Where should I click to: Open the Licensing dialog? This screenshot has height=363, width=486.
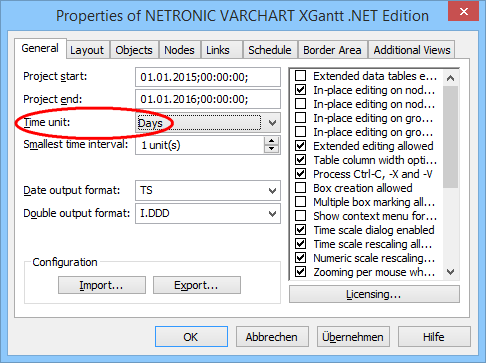pyautogui.click(x=374, y=294)
